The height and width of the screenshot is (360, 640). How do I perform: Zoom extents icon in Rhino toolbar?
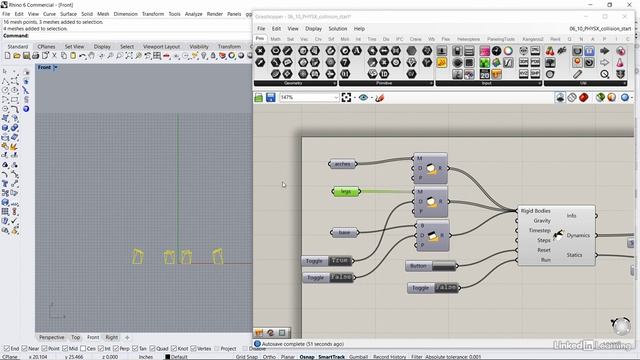(x=129, y=56)
